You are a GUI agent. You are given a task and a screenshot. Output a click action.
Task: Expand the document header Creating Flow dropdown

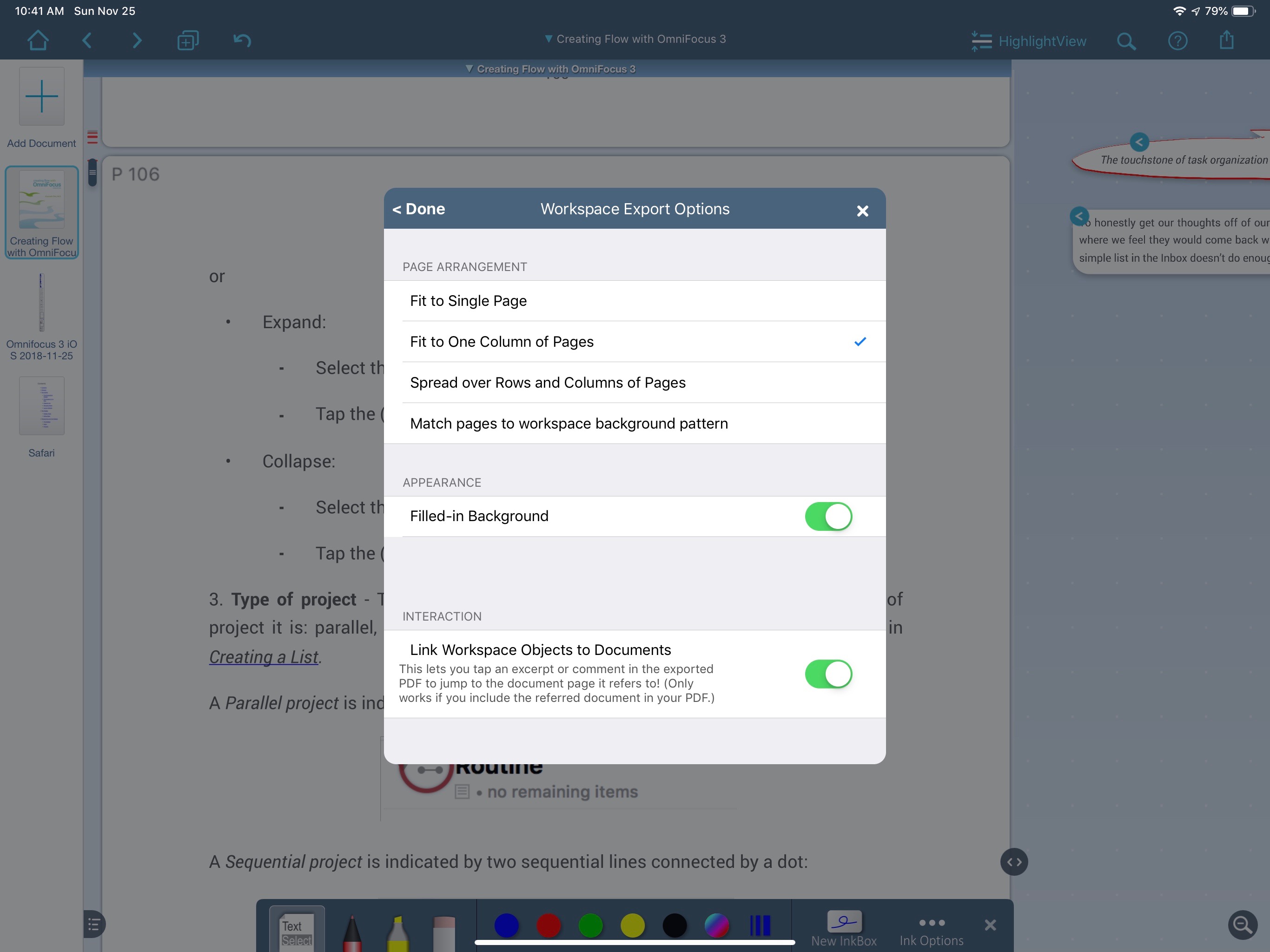[x=550, y=69]
